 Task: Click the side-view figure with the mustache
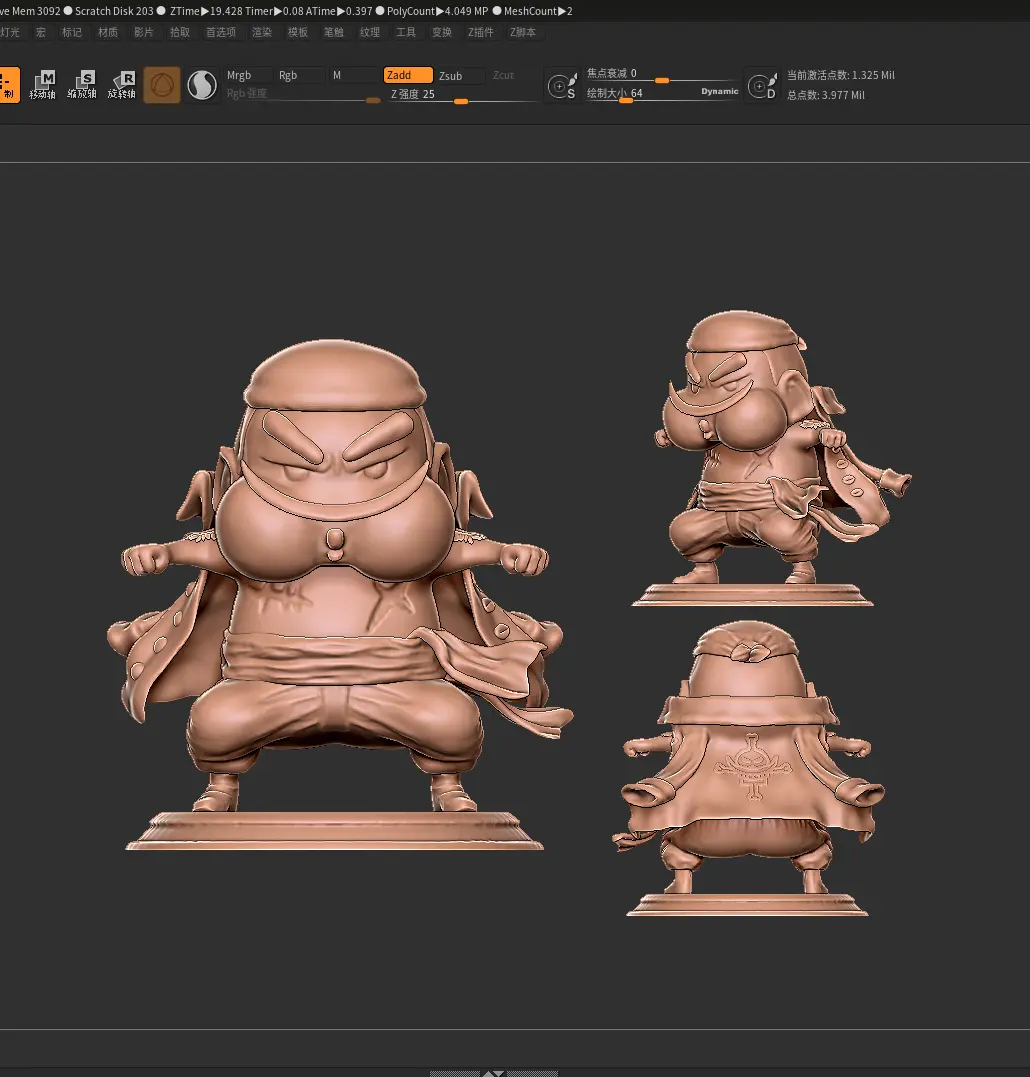(771, 458)
